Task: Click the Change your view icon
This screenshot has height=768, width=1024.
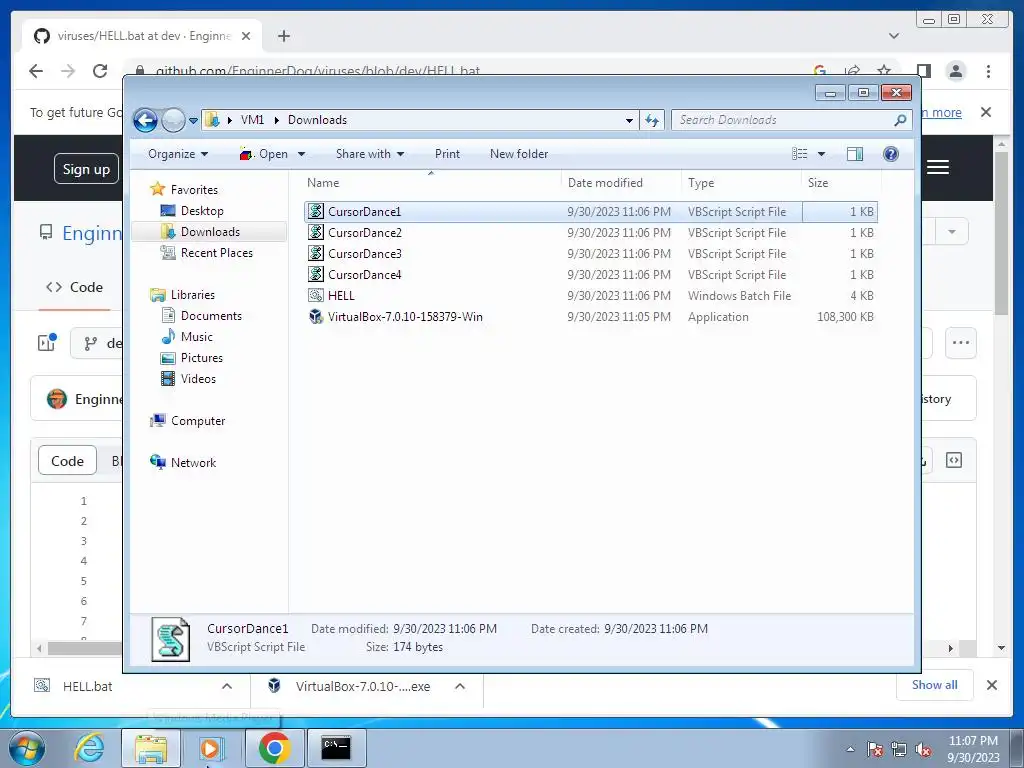Action: point(799,154)
